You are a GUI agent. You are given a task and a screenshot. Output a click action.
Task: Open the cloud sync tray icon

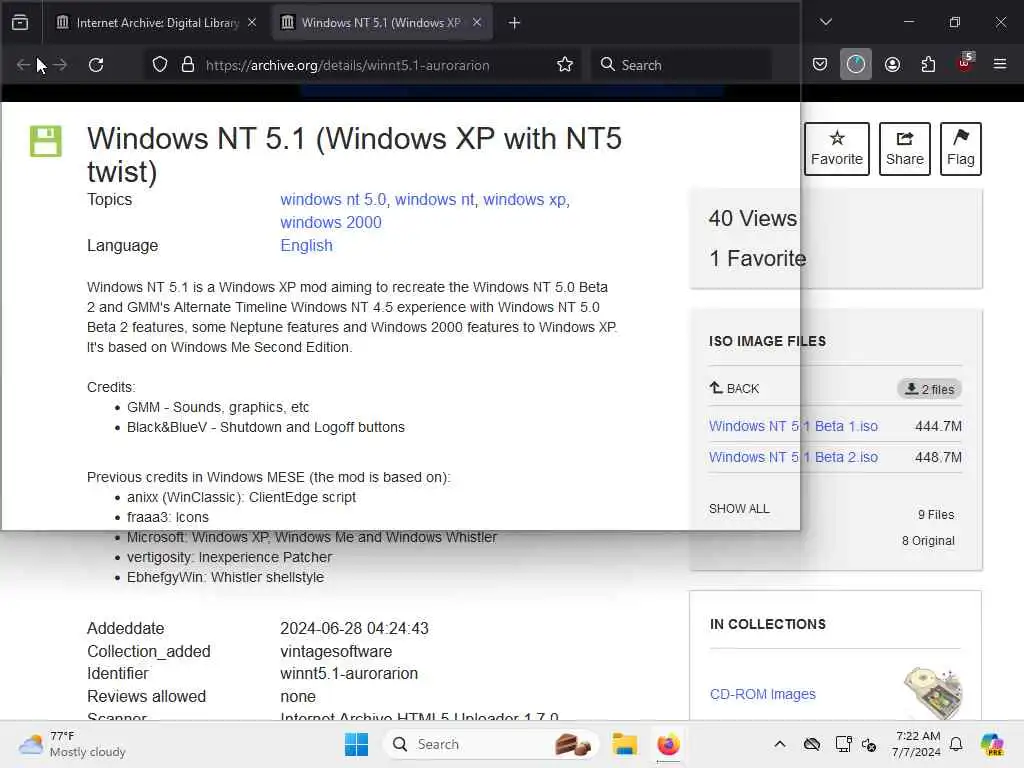click(812, 744)
